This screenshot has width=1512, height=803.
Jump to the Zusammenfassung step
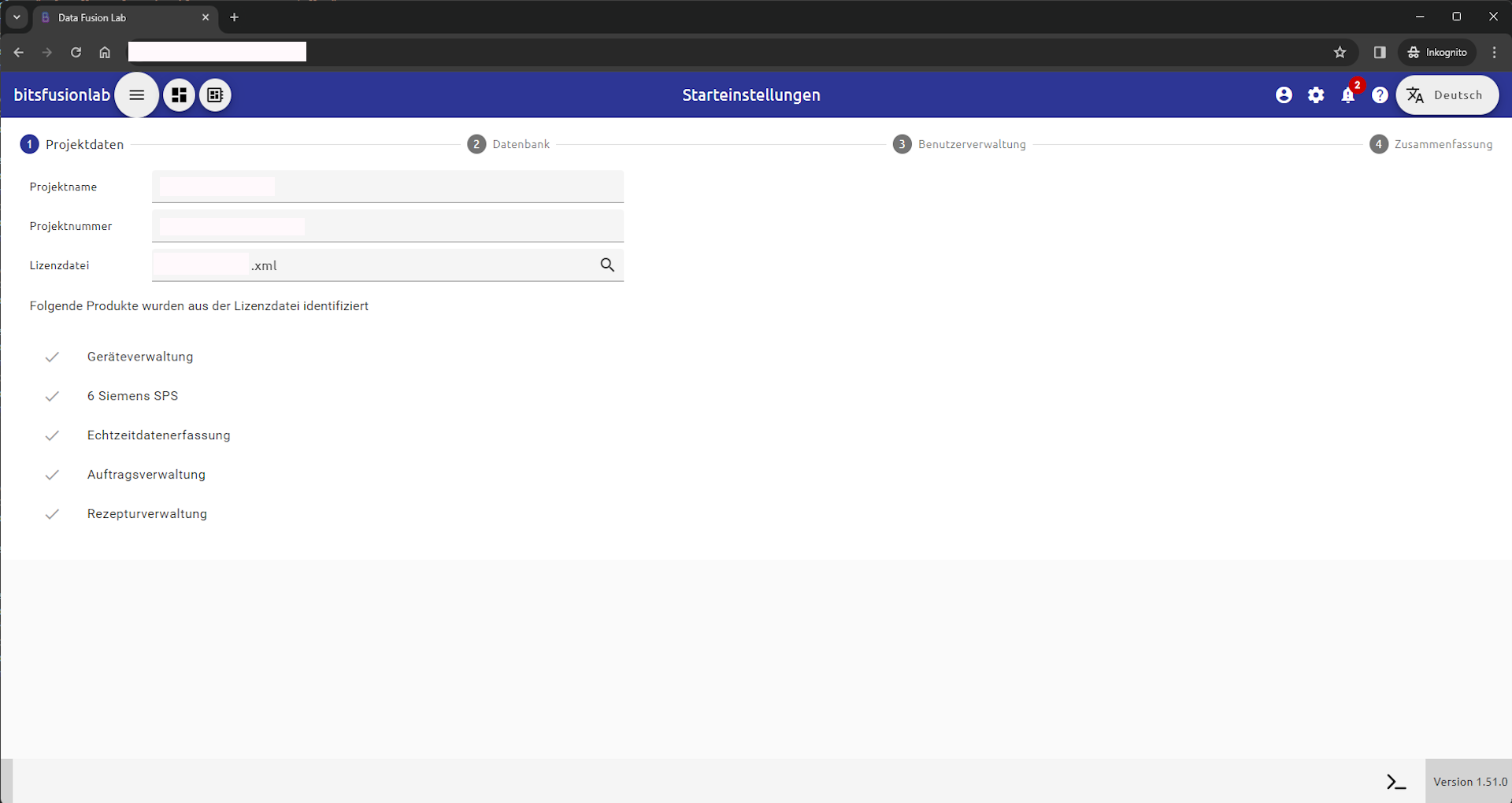pyautogui.click(x=1431, y=144)
